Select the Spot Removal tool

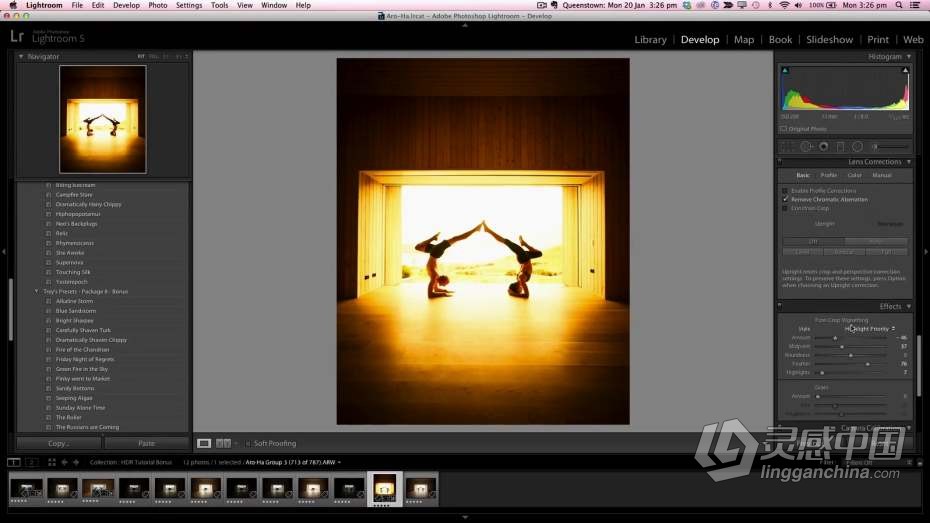point(806,146)
